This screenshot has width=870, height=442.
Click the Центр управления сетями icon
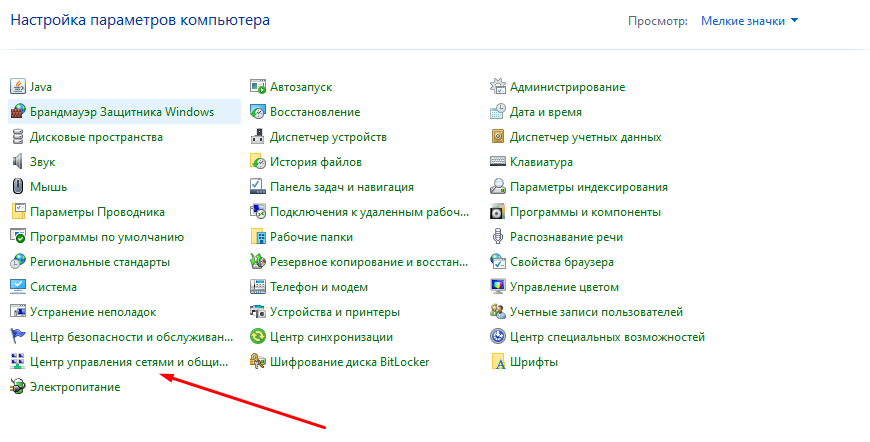18,362
